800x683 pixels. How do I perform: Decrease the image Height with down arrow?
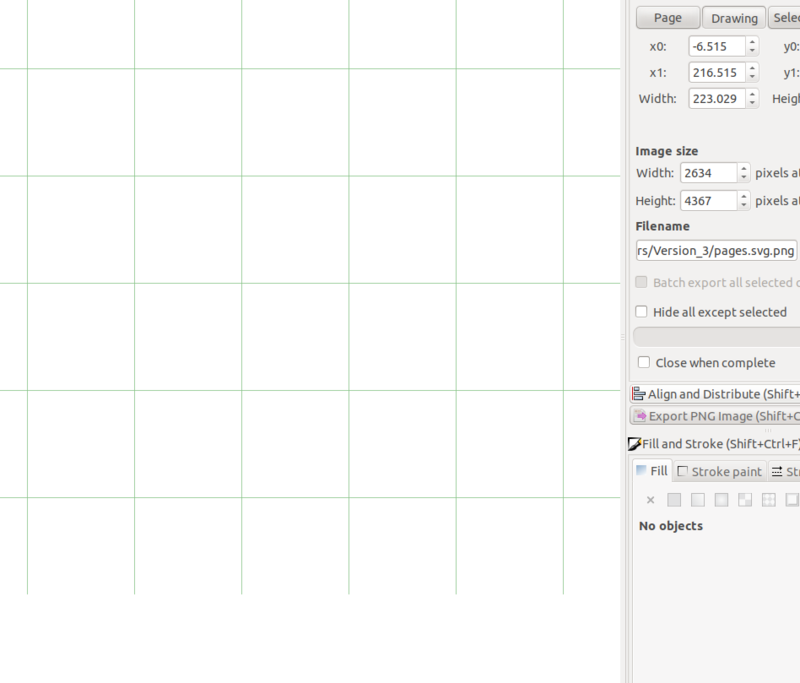click(743, 205)
